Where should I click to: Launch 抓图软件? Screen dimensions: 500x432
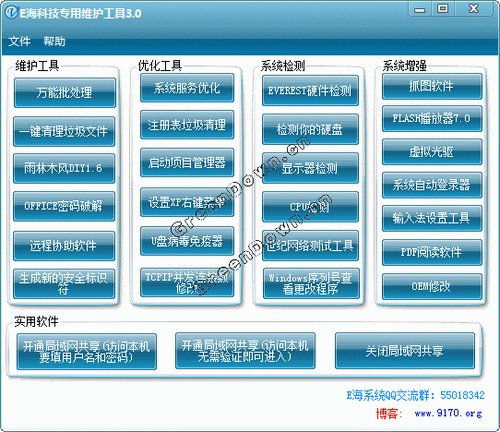point(432,86)
